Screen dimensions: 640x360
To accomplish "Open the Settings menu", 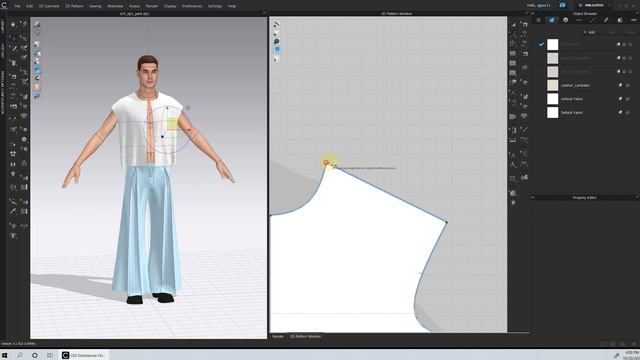I will [x=215, y=6].
